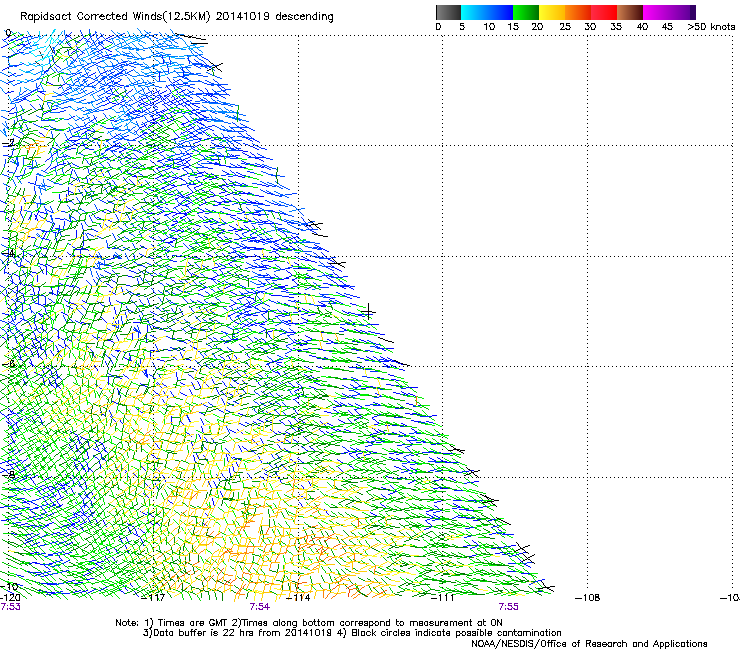Click the '25' legend scale value
This screenshot has width=740, height=650.
pyautogui.click(x=565, y=27)
